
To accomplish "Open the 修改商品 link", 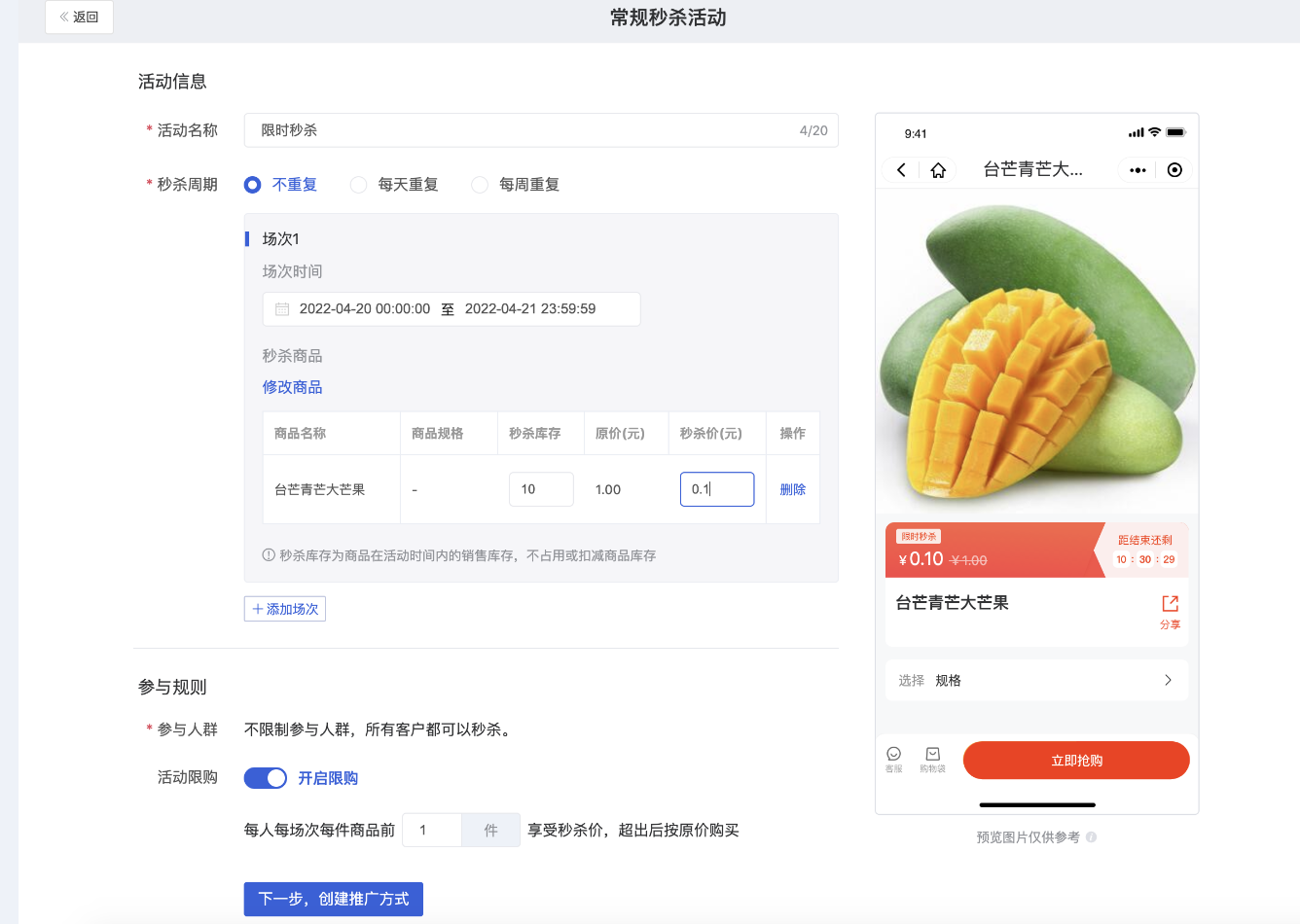I will [292, 387].
